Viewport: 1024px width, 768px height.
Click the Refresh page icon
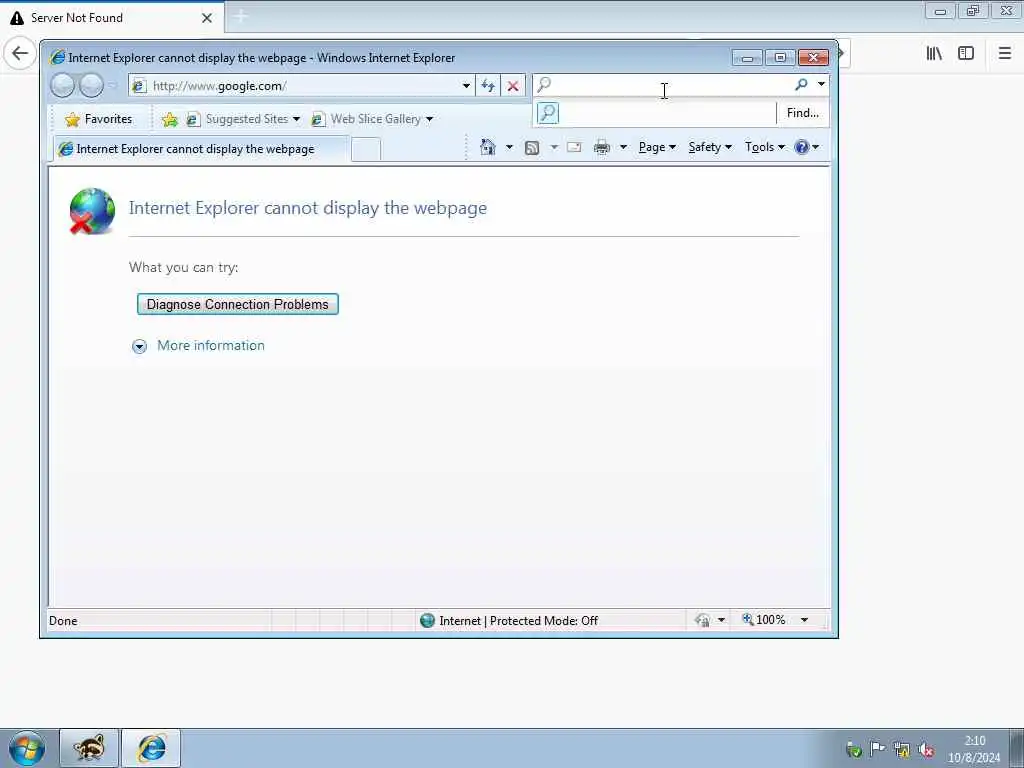(x=488, y=86)
